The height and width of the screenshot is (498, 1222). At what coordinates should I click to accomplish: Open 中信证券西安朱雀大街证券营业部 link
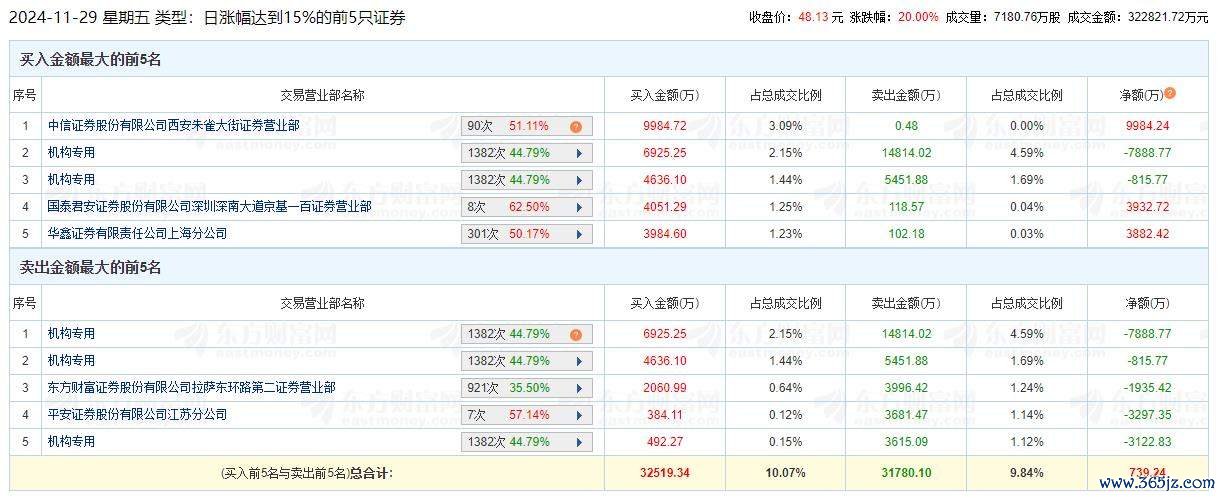click(x=174, y=127)
